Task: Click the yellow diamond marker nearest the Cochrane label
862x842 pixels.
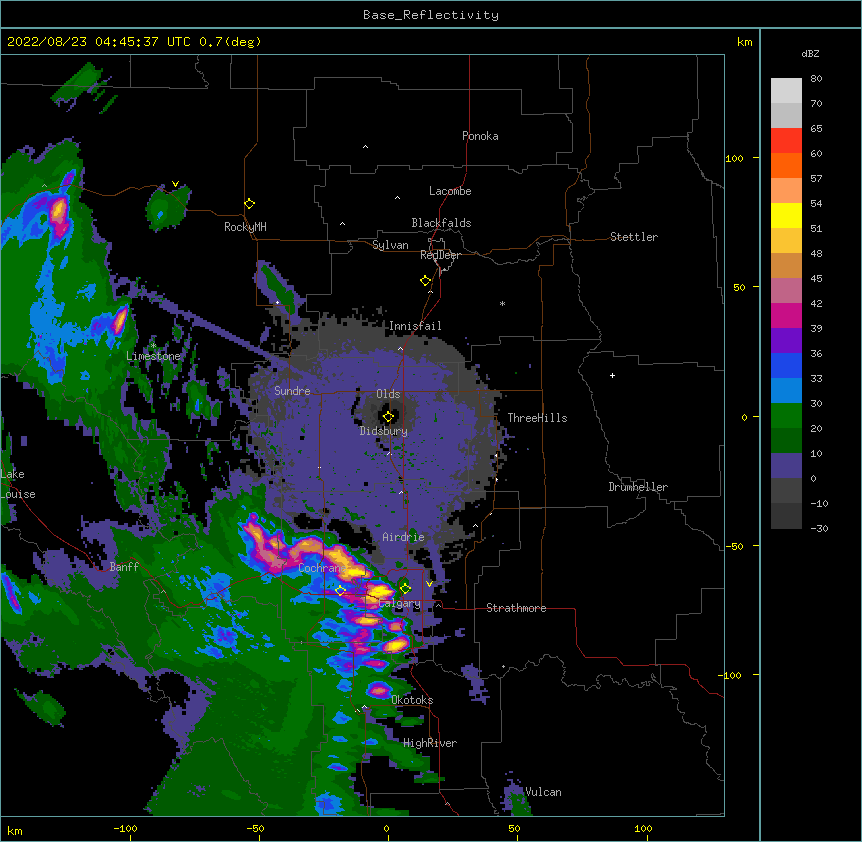Action: point(340,591)
